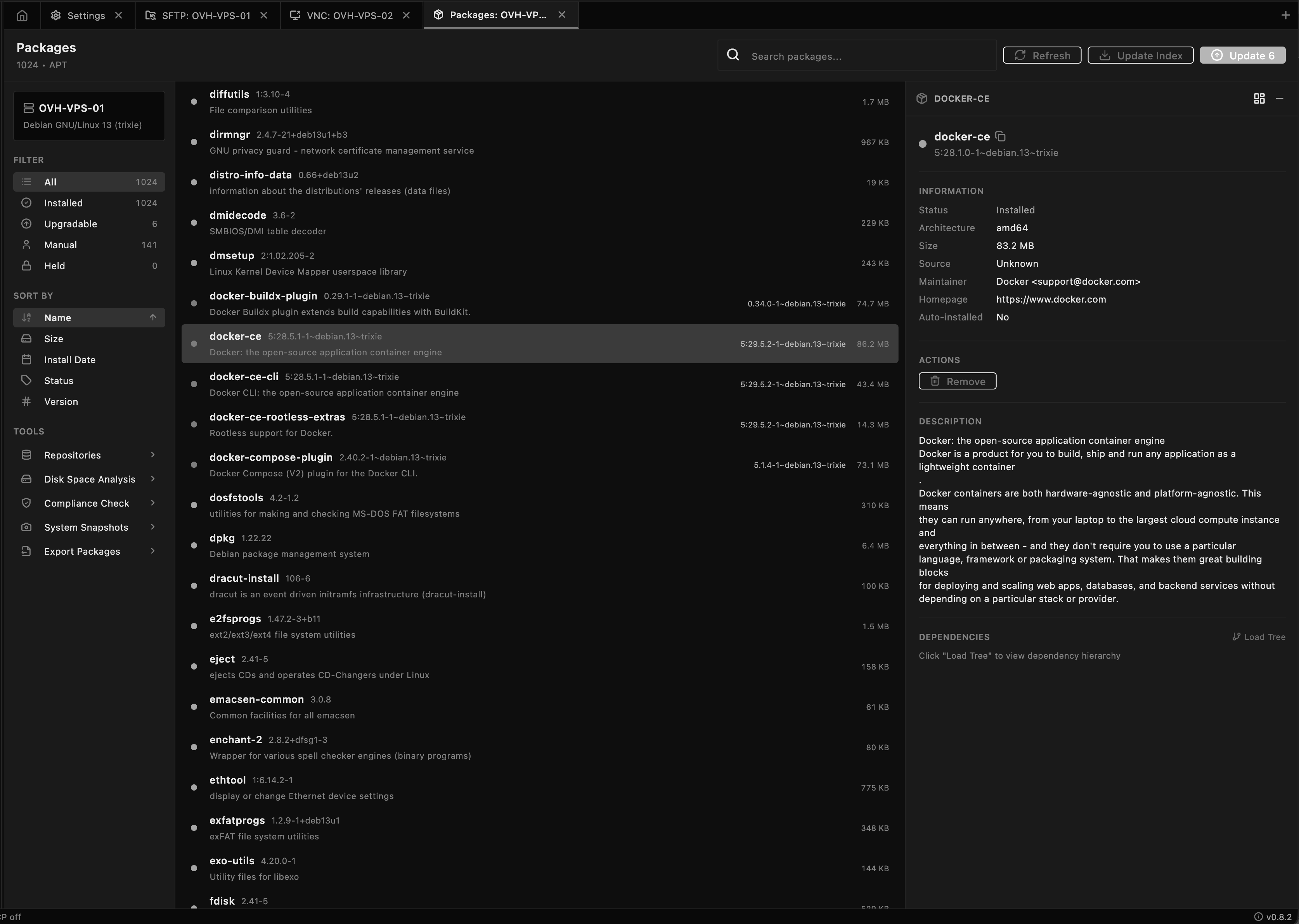Click the search magnifier icon

click(x=733, y=55)
